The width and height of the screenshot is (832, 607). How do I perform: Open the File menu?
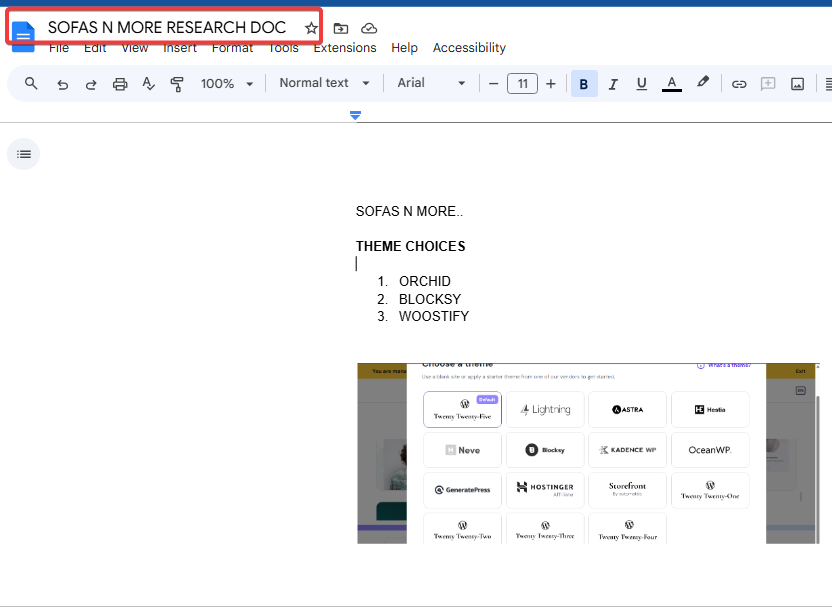click(x=59, y=48)
